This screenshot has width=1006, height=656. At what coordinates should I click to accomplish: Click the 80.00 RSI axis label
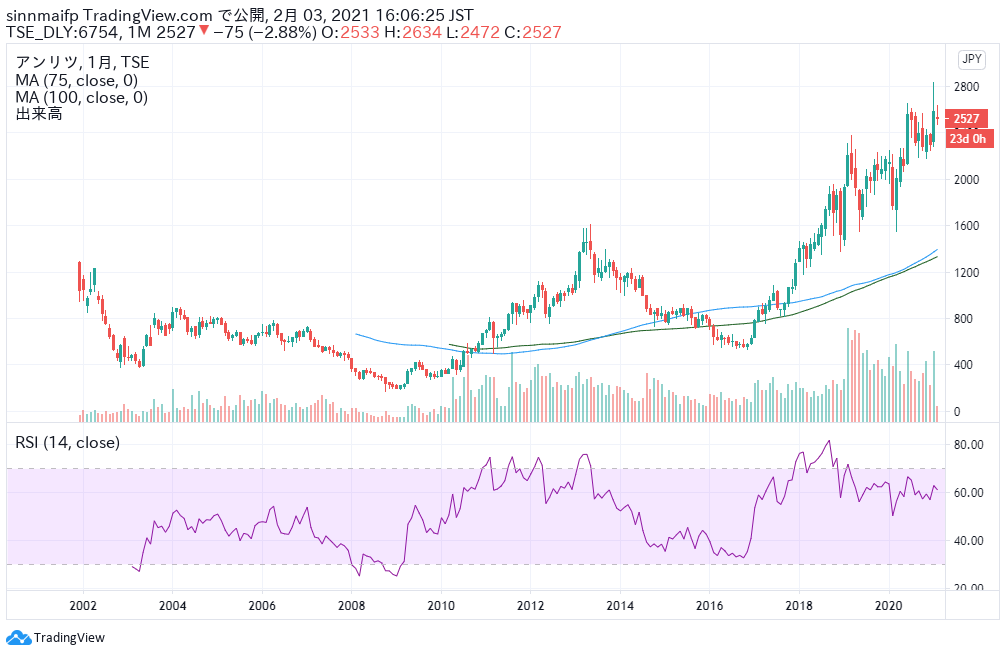pos(968,444)
